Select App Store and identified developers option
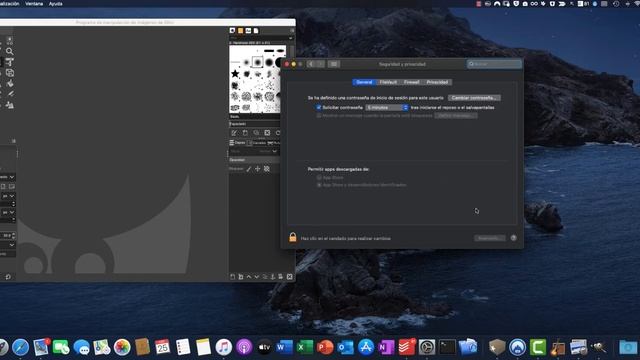Viewport: 640px width, 360px height. point(319,185)
